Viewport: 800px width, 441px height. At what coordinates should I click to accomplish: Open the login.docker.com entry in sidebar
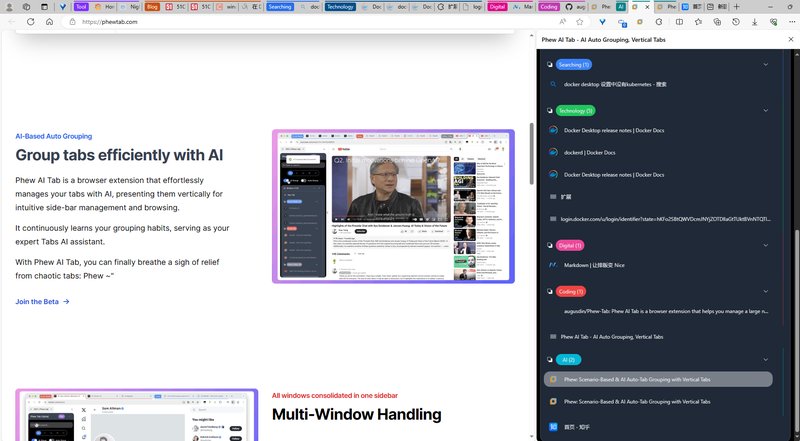point(660,218)
